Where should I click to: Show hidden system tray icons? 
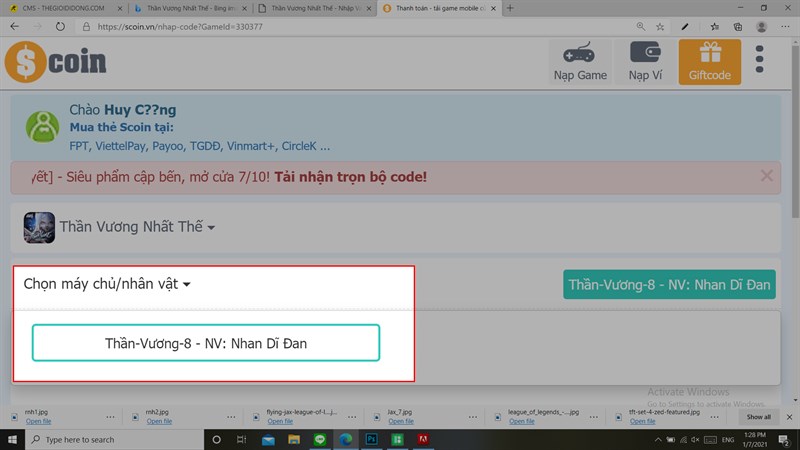click(x=658, y=439)
